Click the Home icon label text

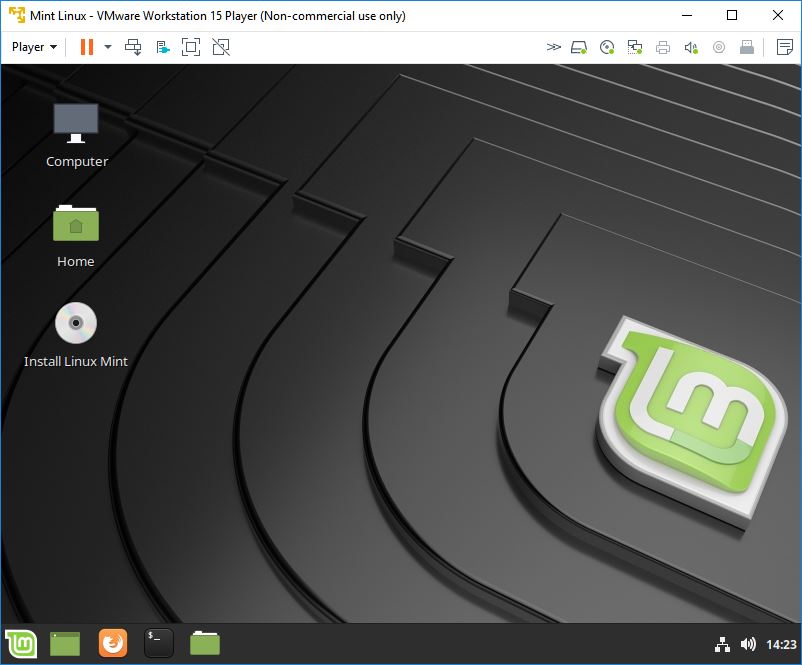[76, 261]
